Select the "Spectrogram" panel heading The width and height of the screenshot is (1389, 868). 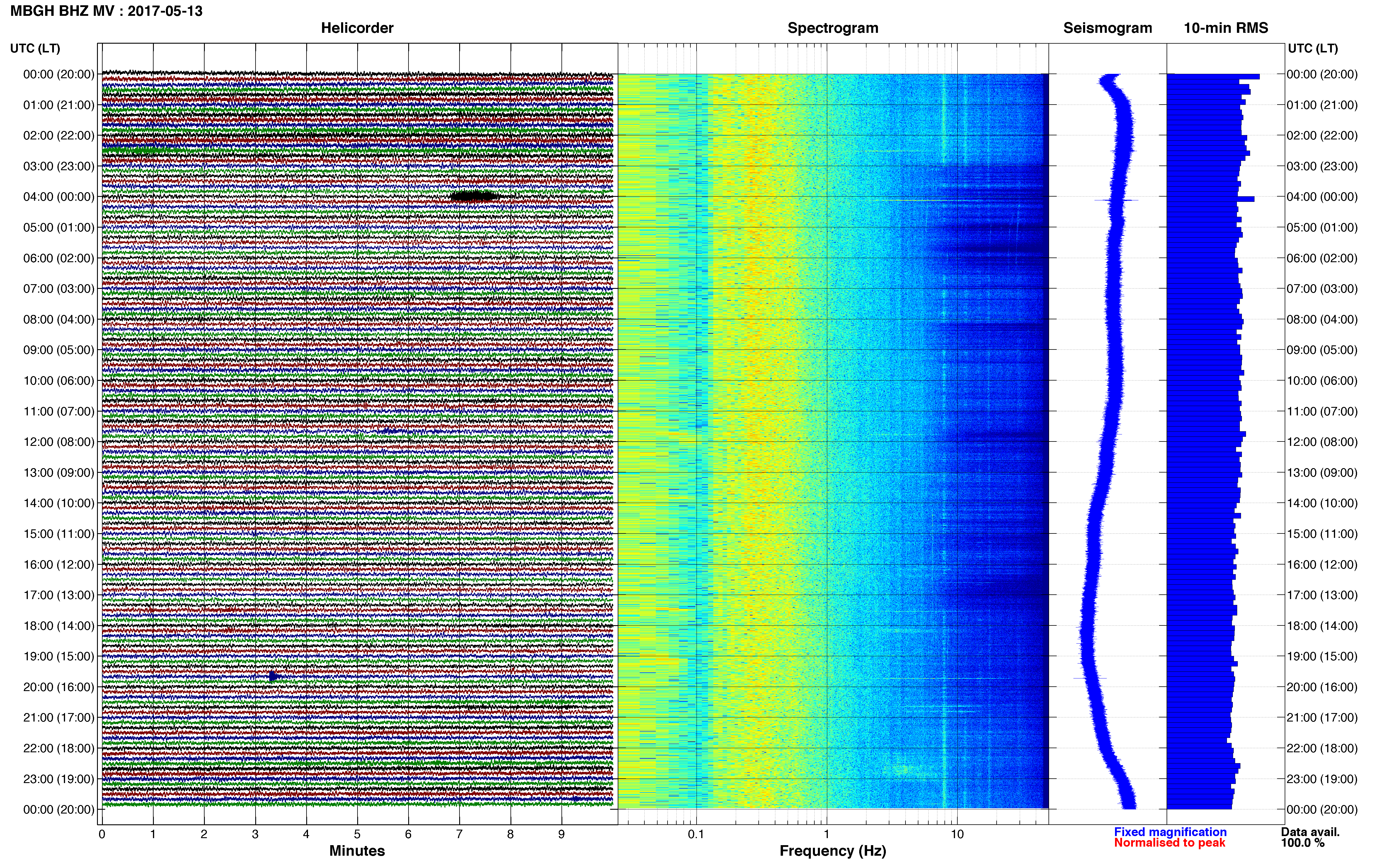click(x=833, y=28)
